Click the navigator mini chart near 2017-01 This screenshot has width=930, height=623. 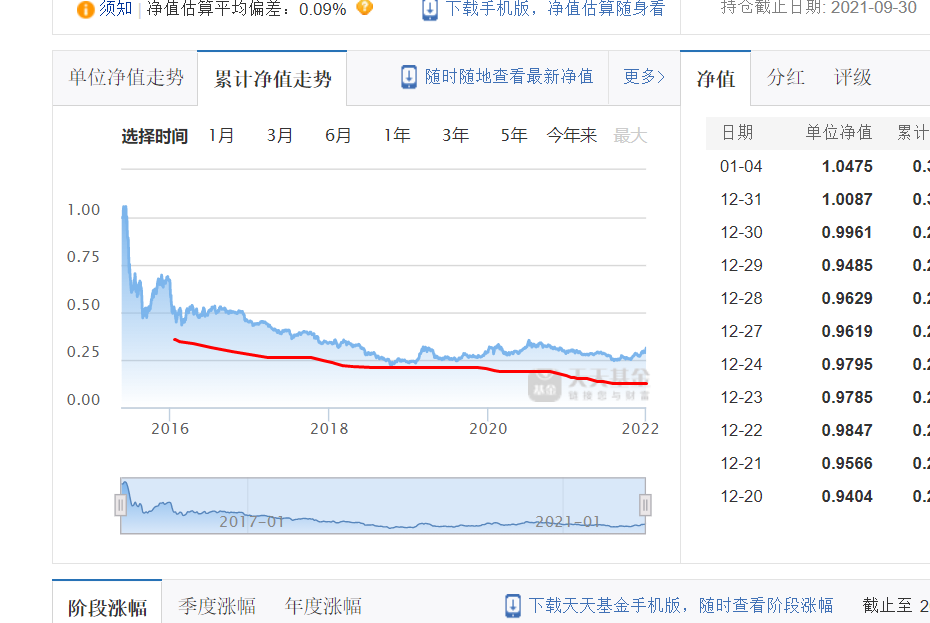(251, 522)
